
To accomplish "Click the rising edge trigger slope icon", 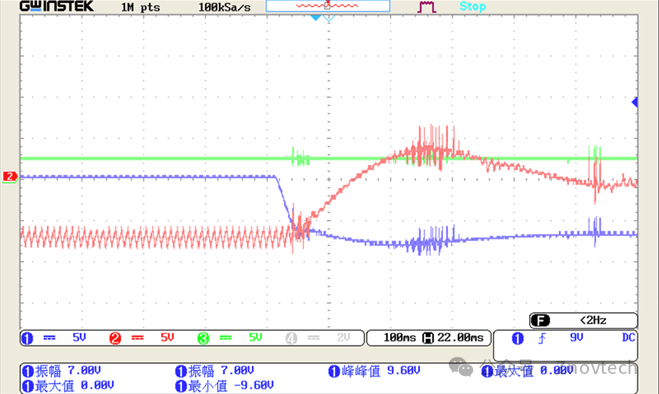I will [543, 338].
